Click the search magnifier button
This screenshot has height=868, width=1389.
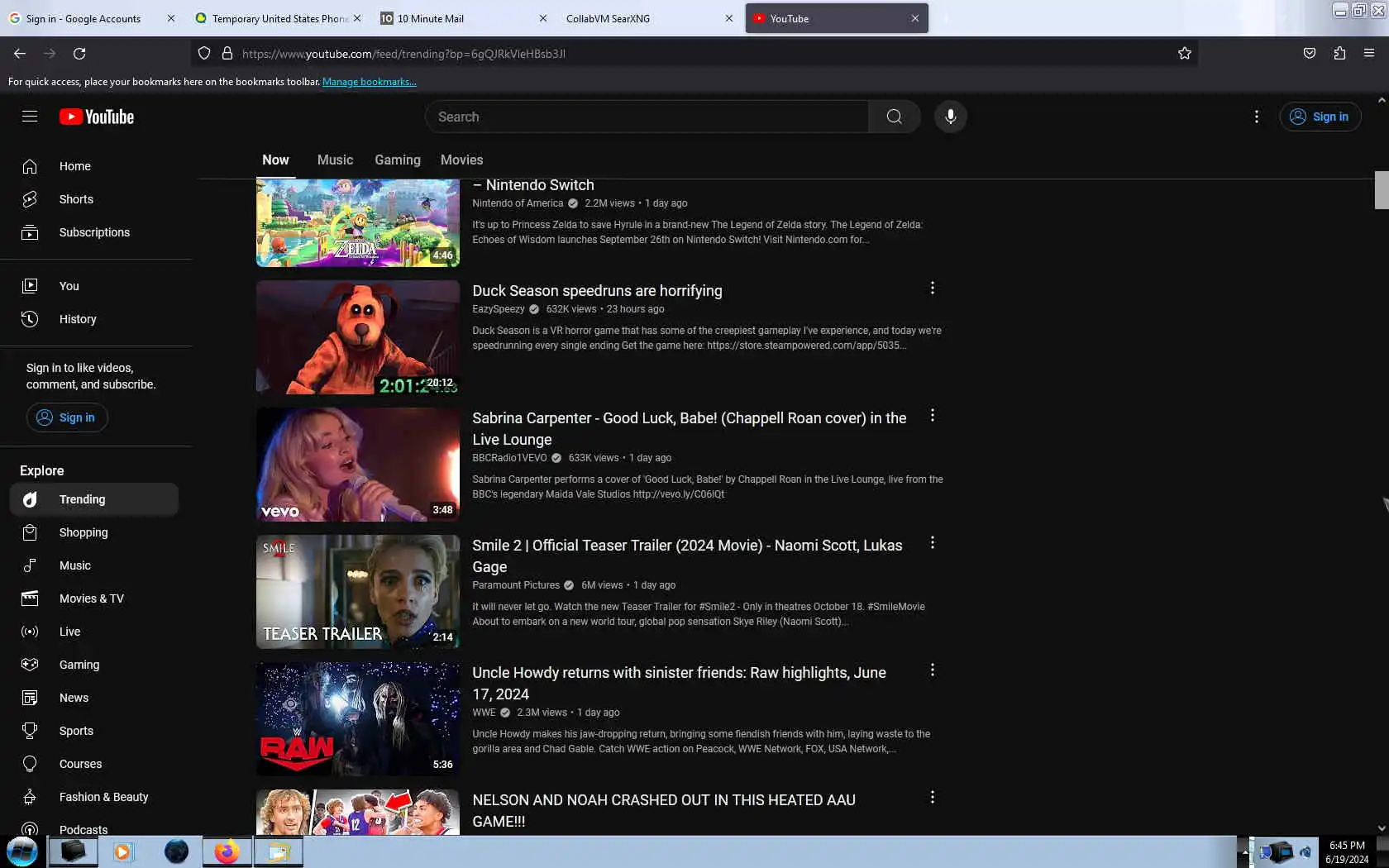[x=894, y=117]
